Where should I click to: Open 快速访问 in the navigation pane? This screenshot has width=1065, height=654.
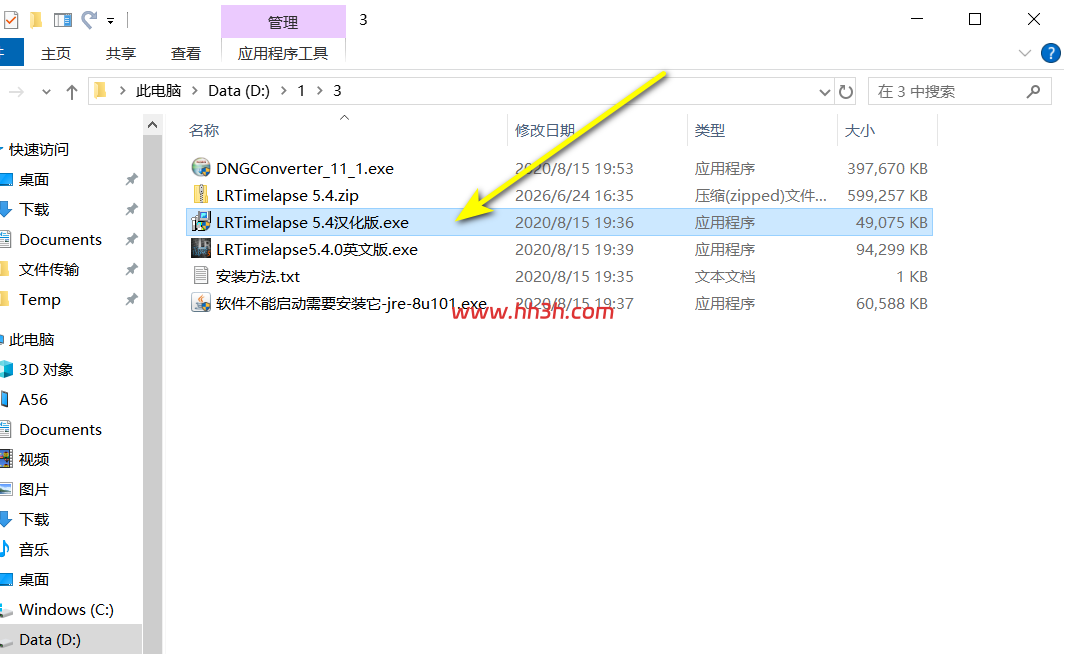pyautogui.click(x=39, y=149)
